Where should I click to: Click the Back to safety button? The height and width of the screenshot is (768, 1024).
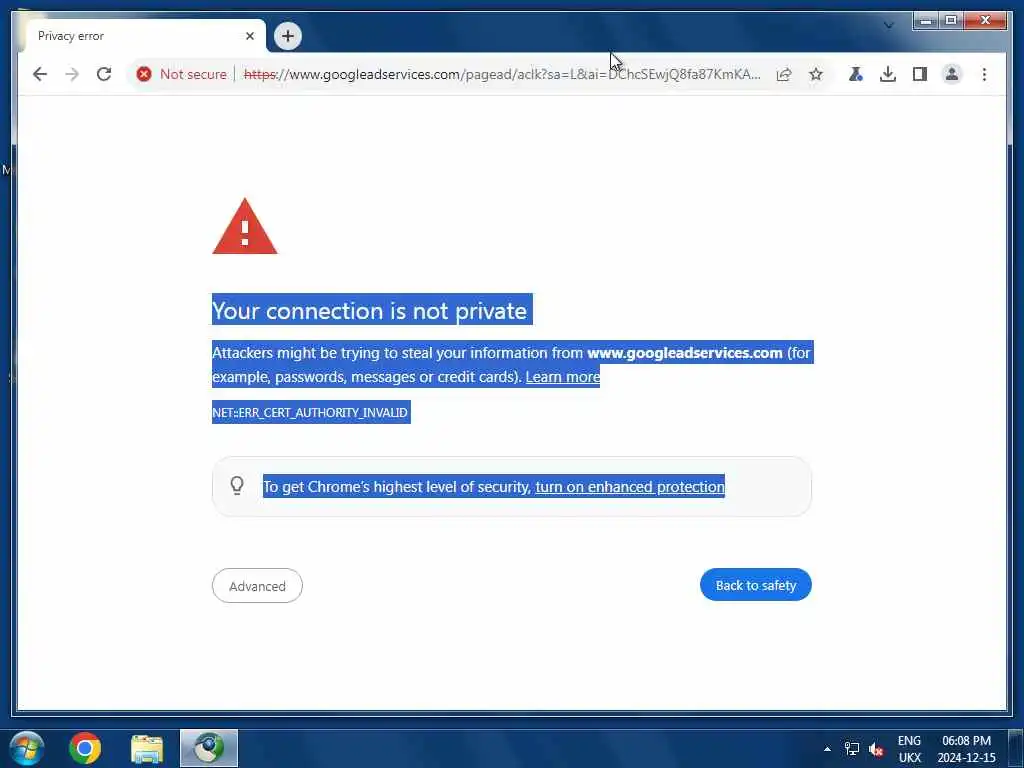pyautogui.click(x=756, y=585)
